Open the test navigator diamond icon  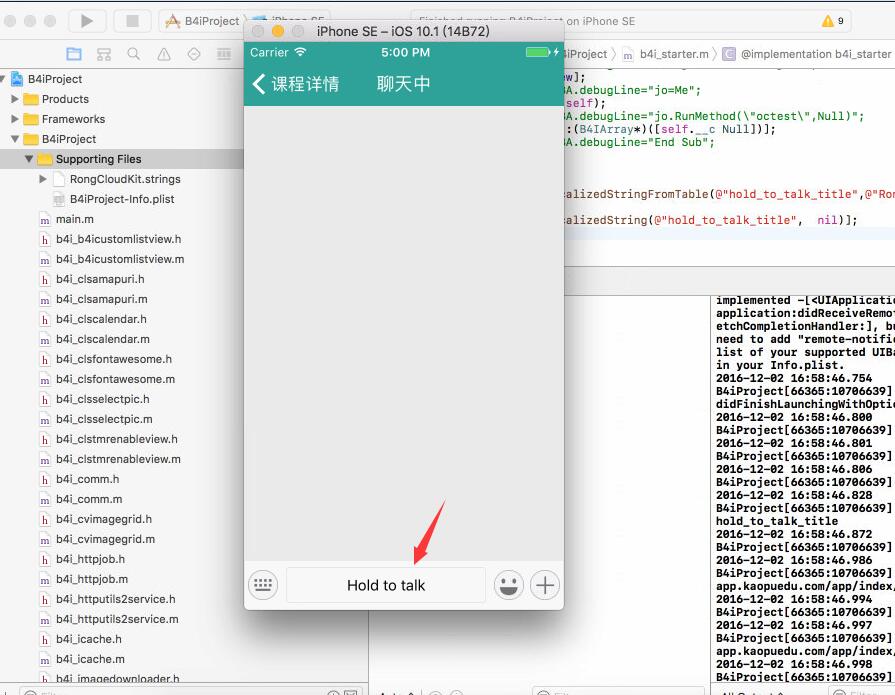coord(194,54)
